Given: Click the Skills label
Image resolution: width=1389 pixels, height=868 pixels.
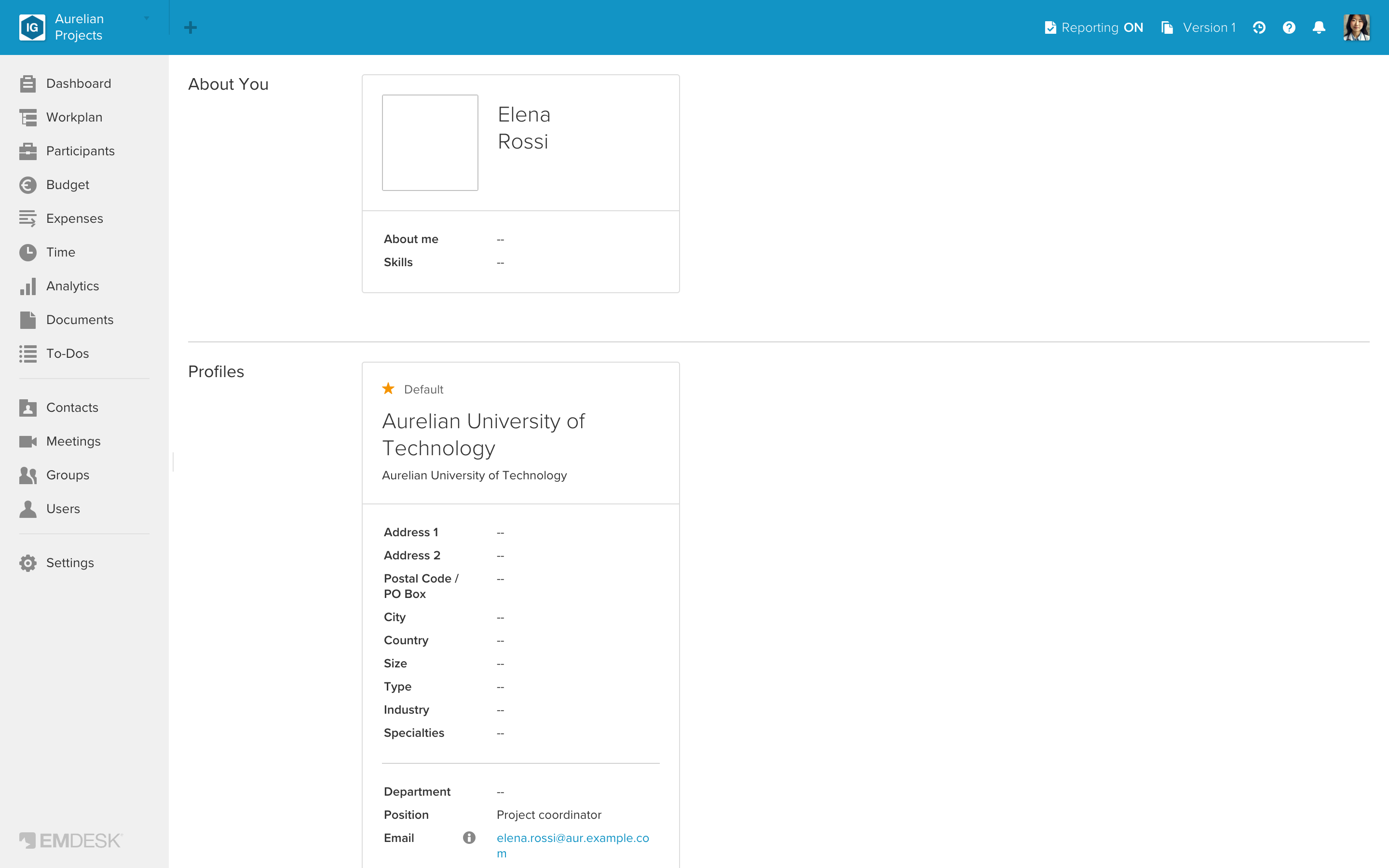Looking at the screenshot, I should [398, 262].
